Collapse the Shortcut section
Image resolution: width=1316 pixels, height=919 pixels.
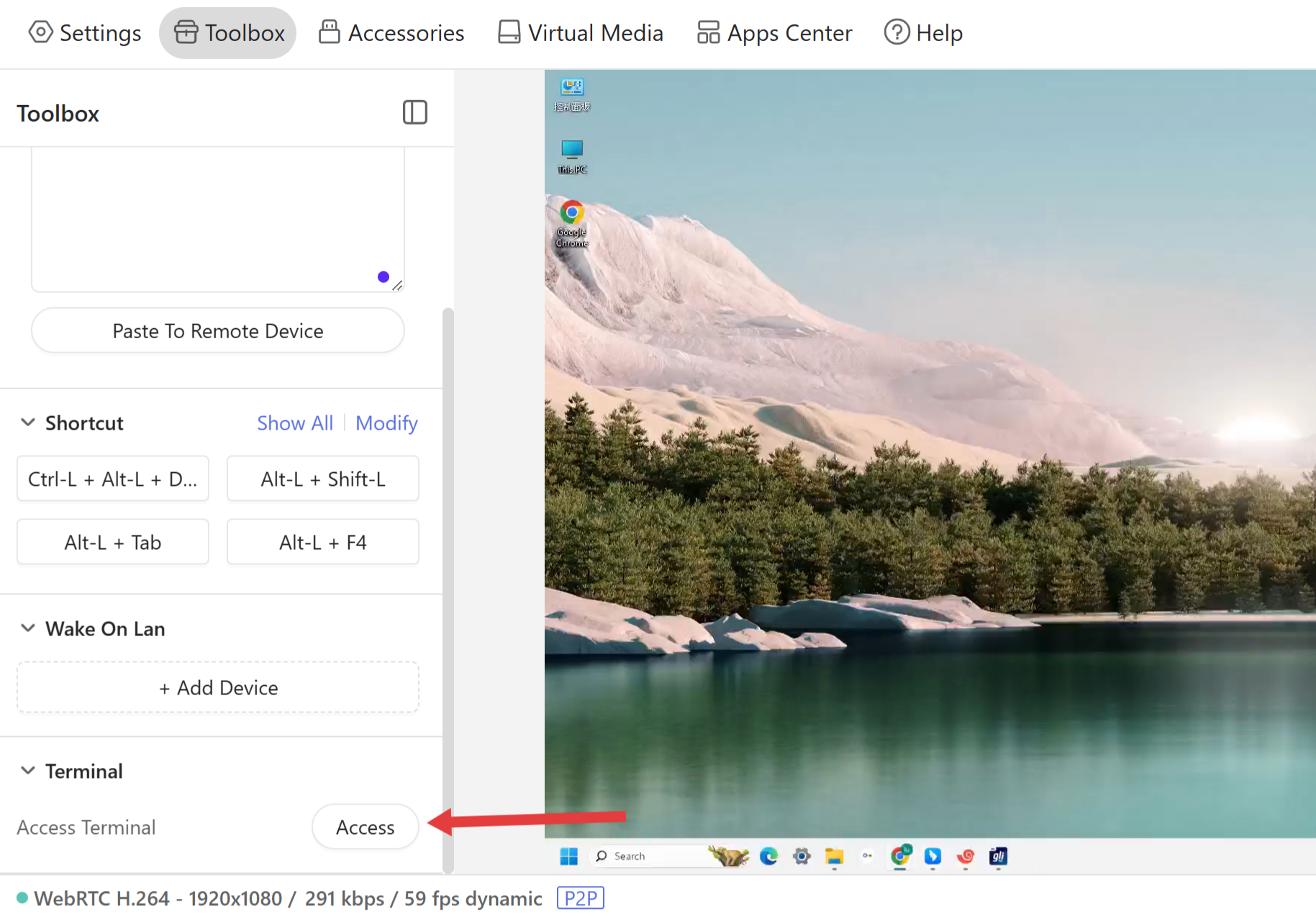pyautogui.click(x=28, y=422)
